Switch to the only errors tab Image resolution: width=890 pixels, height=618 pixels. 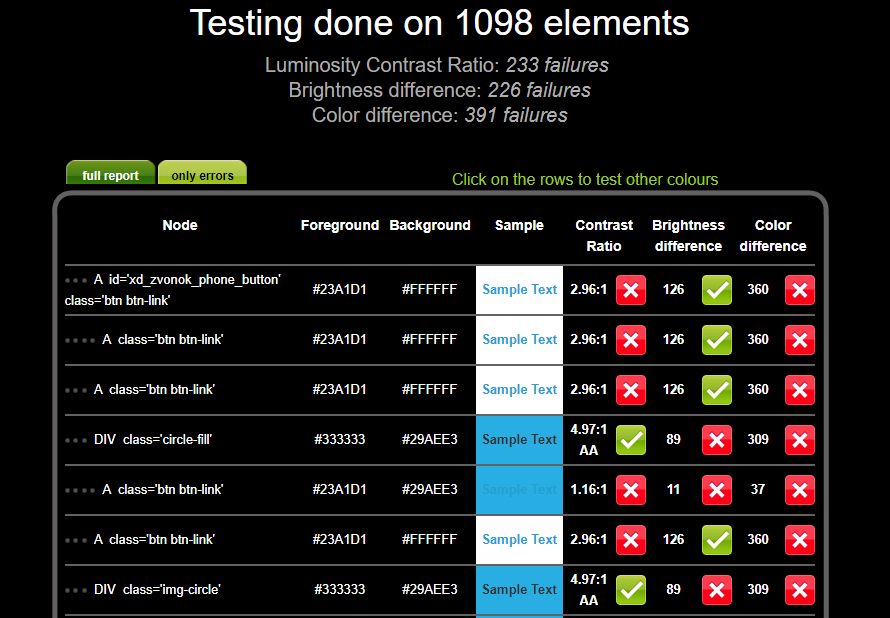202,173
